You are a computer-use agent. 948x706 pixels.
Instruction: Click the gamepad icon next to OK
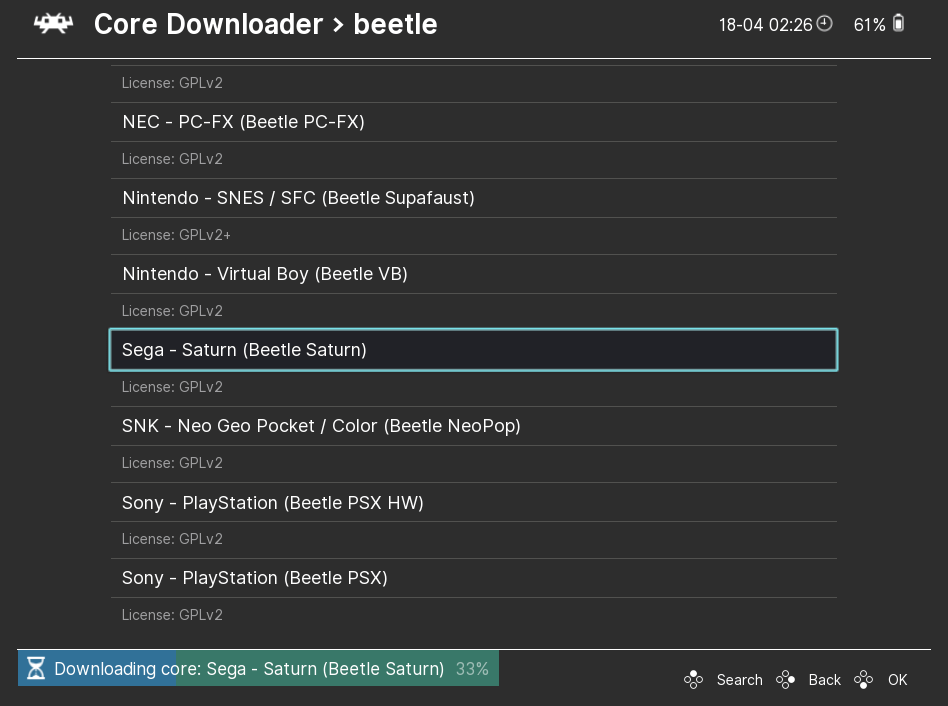point(863,679)
